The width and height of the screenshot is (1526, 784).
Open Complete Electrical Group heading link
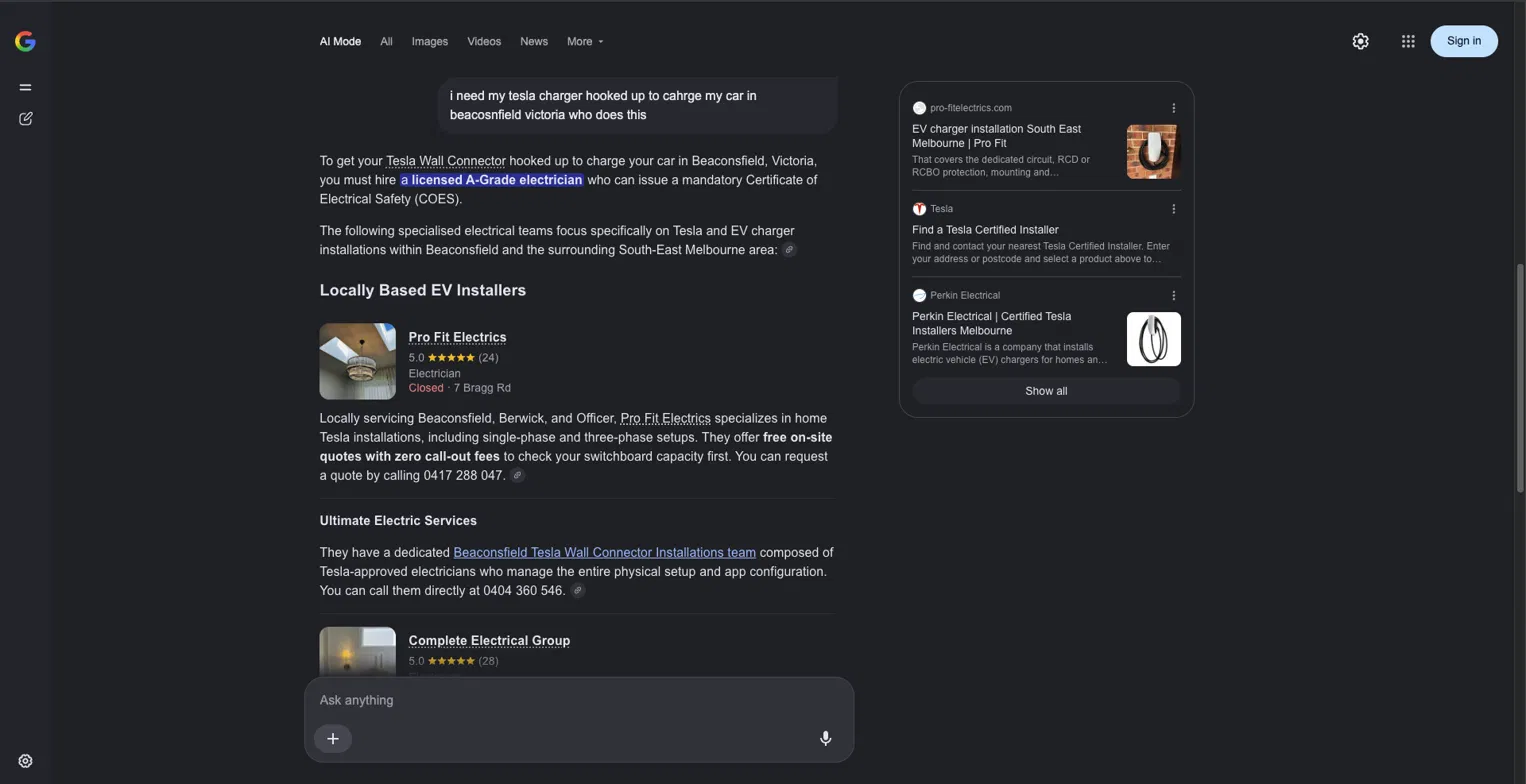click(x=489, y=641)
